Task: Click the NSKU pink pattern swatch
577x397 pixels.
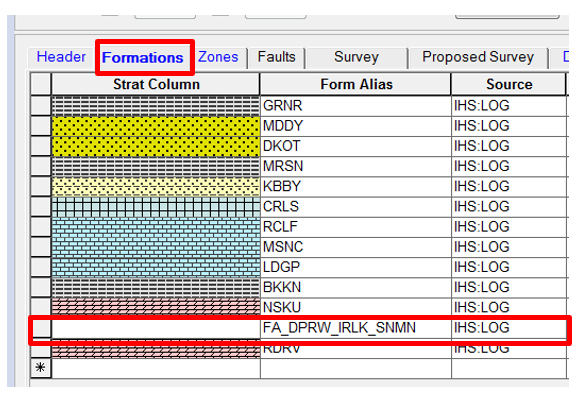Action: coord(156,308)
